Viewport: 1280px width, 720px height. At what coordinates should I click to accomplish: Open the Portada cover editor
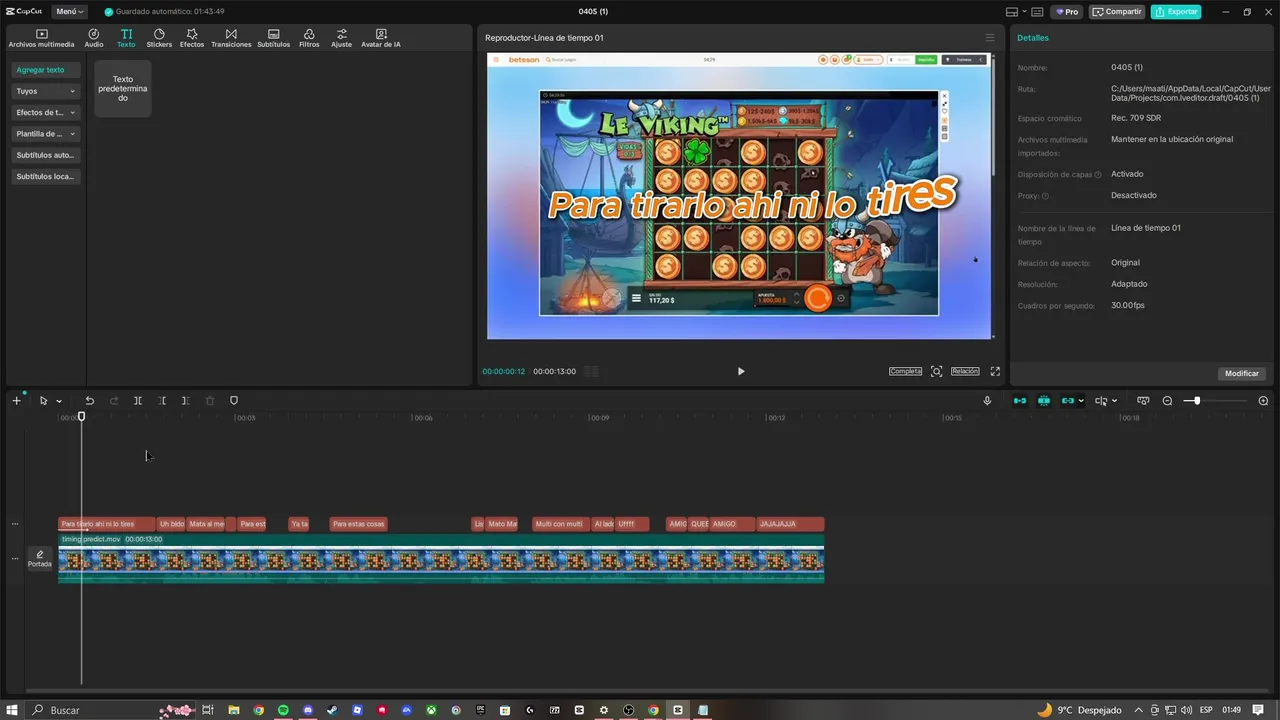[x=40, y=558]
